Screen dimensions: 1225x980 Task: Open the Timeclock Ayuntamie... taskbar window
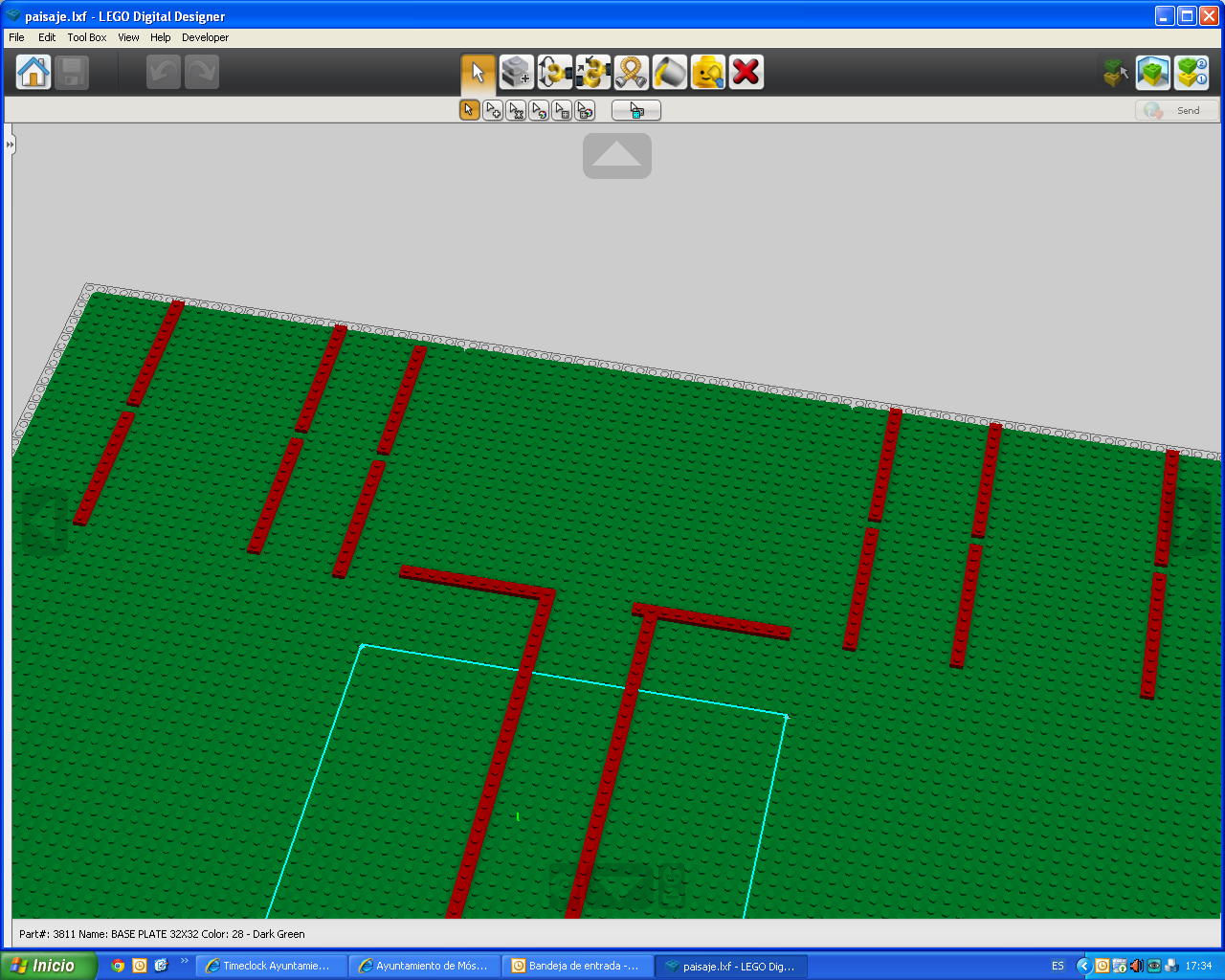(x=272, y=967)
